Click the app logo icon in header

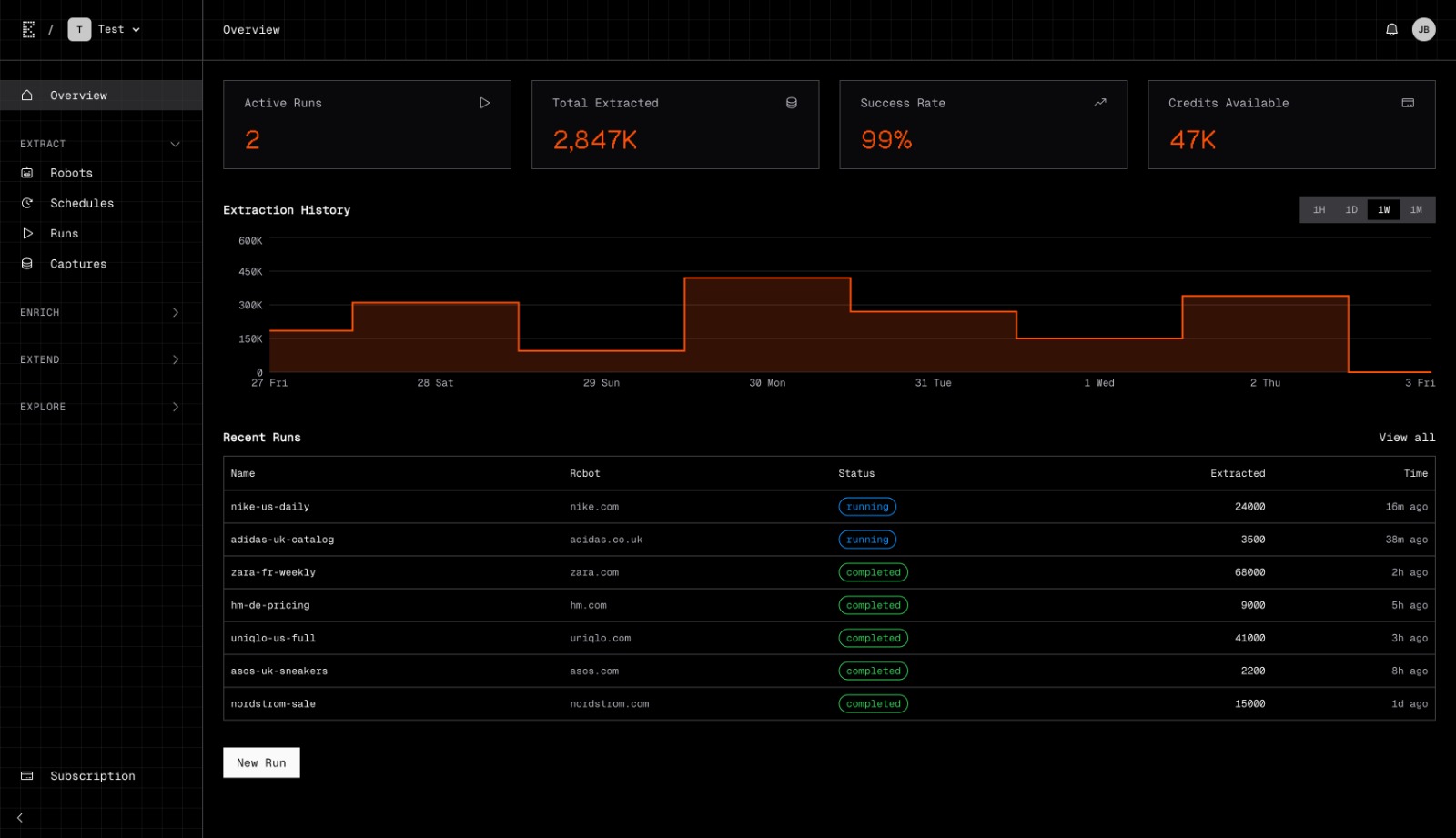coord(28,30)
